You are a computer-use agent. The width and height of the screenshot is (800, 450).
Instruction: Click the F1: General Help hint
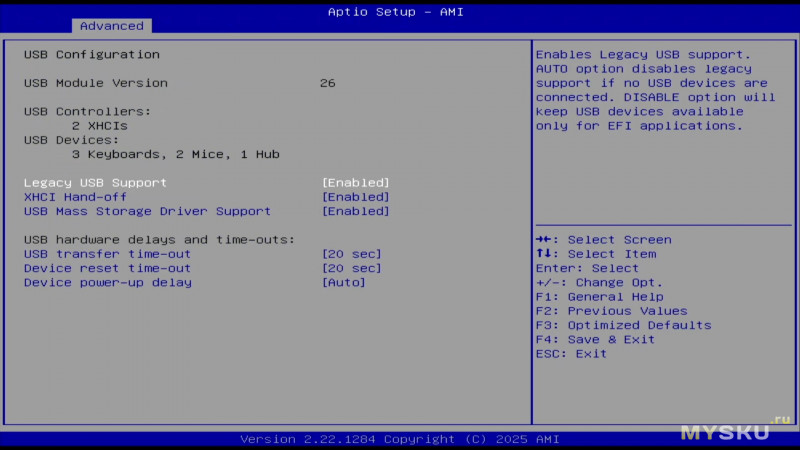pos(599,297)
